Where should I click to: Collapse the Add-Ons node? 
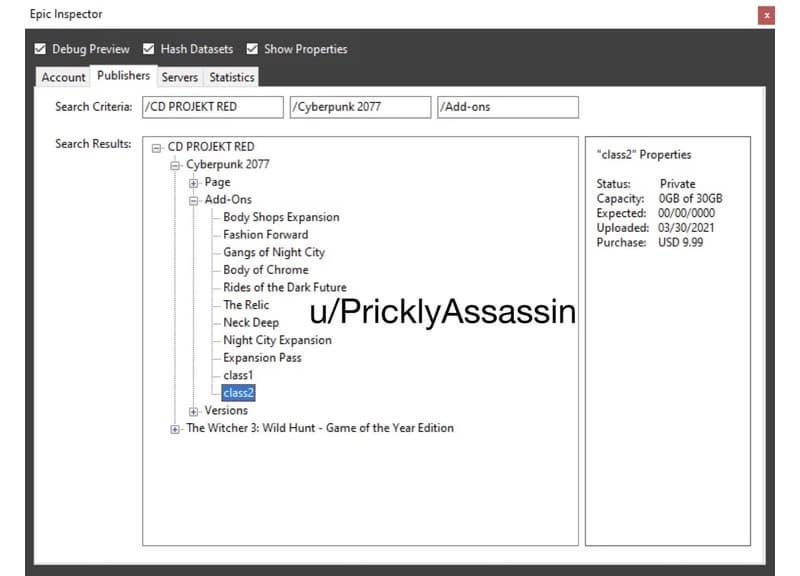193,201
